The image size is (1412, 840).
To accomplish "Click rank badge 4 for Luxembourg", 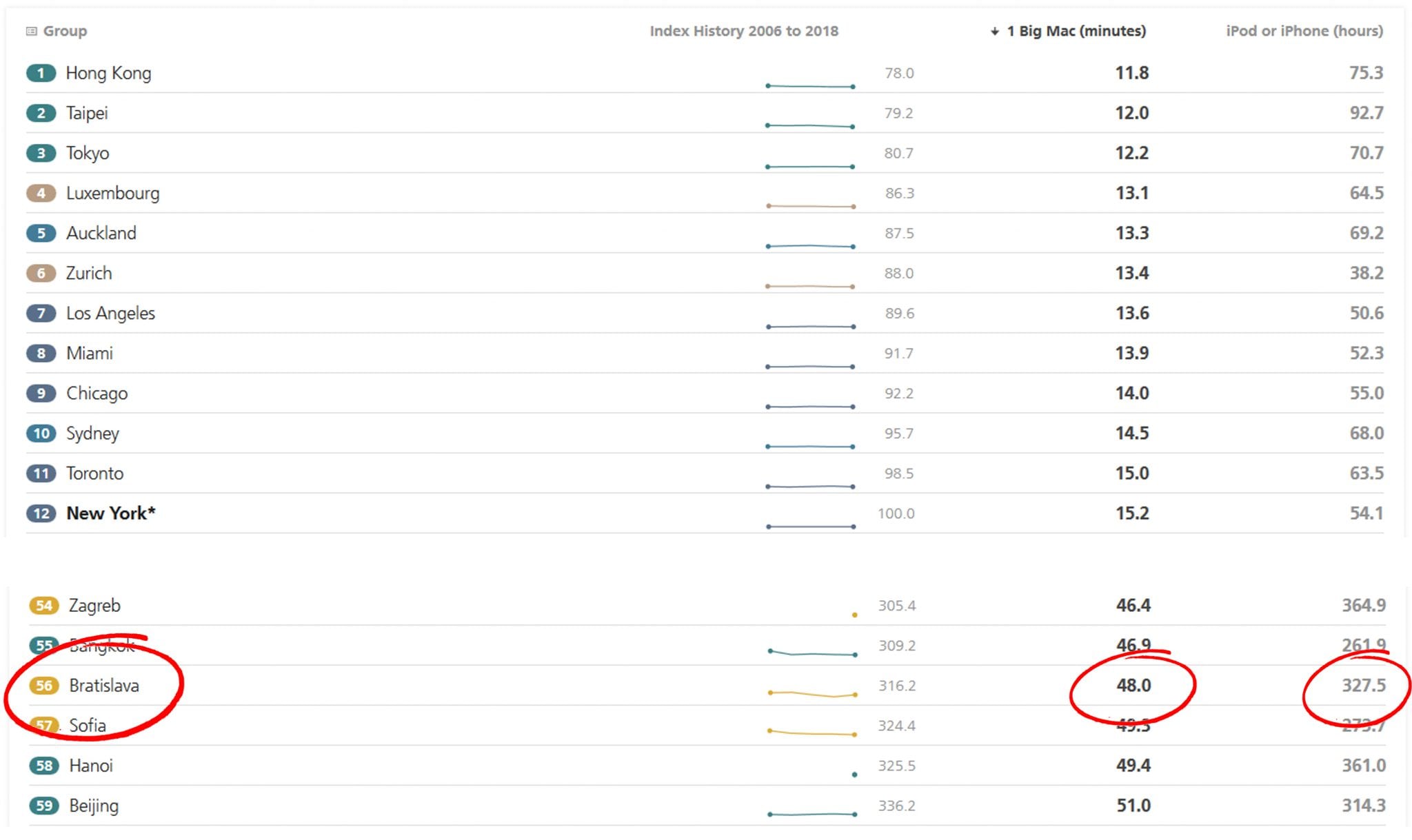I will pos(41,193).
